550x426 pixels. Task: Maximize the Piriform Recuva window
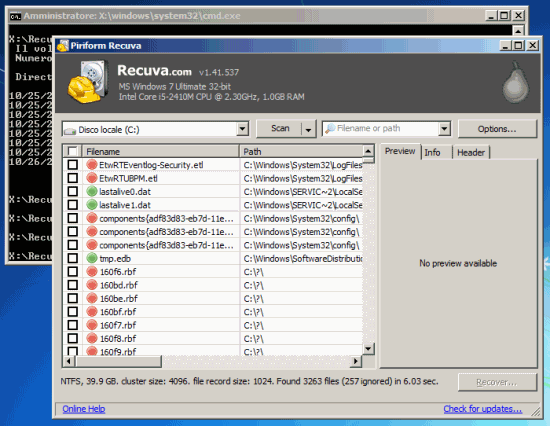(518, 46)
